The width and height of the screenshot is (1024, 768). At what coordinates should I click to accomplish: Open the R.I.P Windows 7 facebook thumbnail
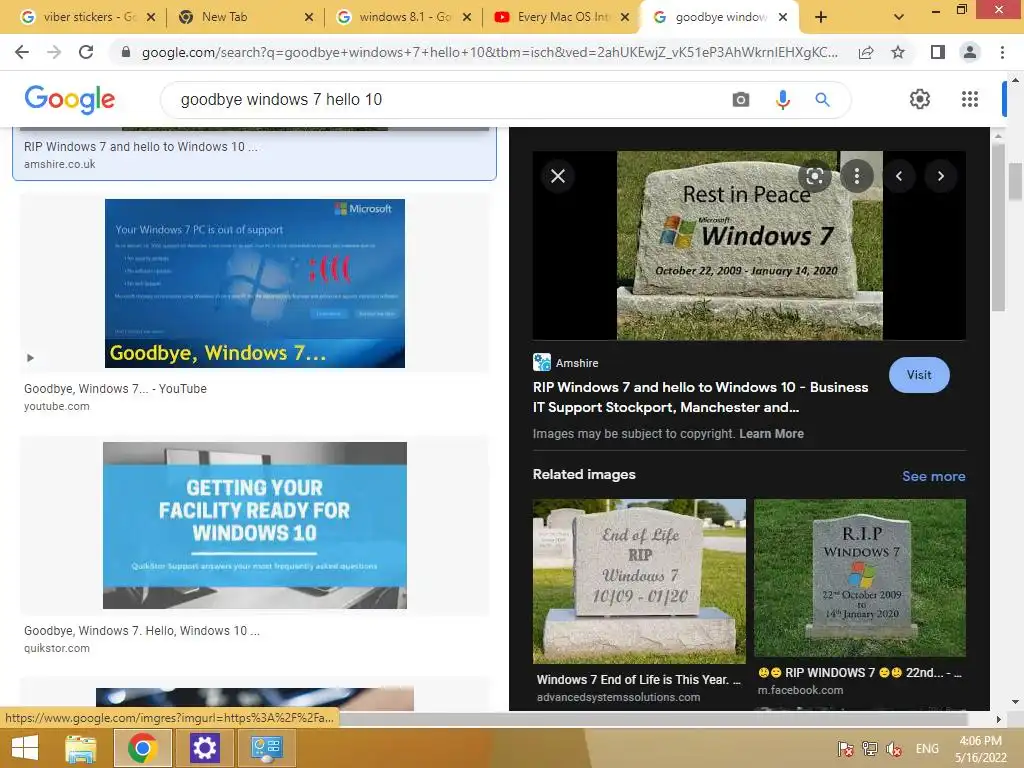coord(859,578)
